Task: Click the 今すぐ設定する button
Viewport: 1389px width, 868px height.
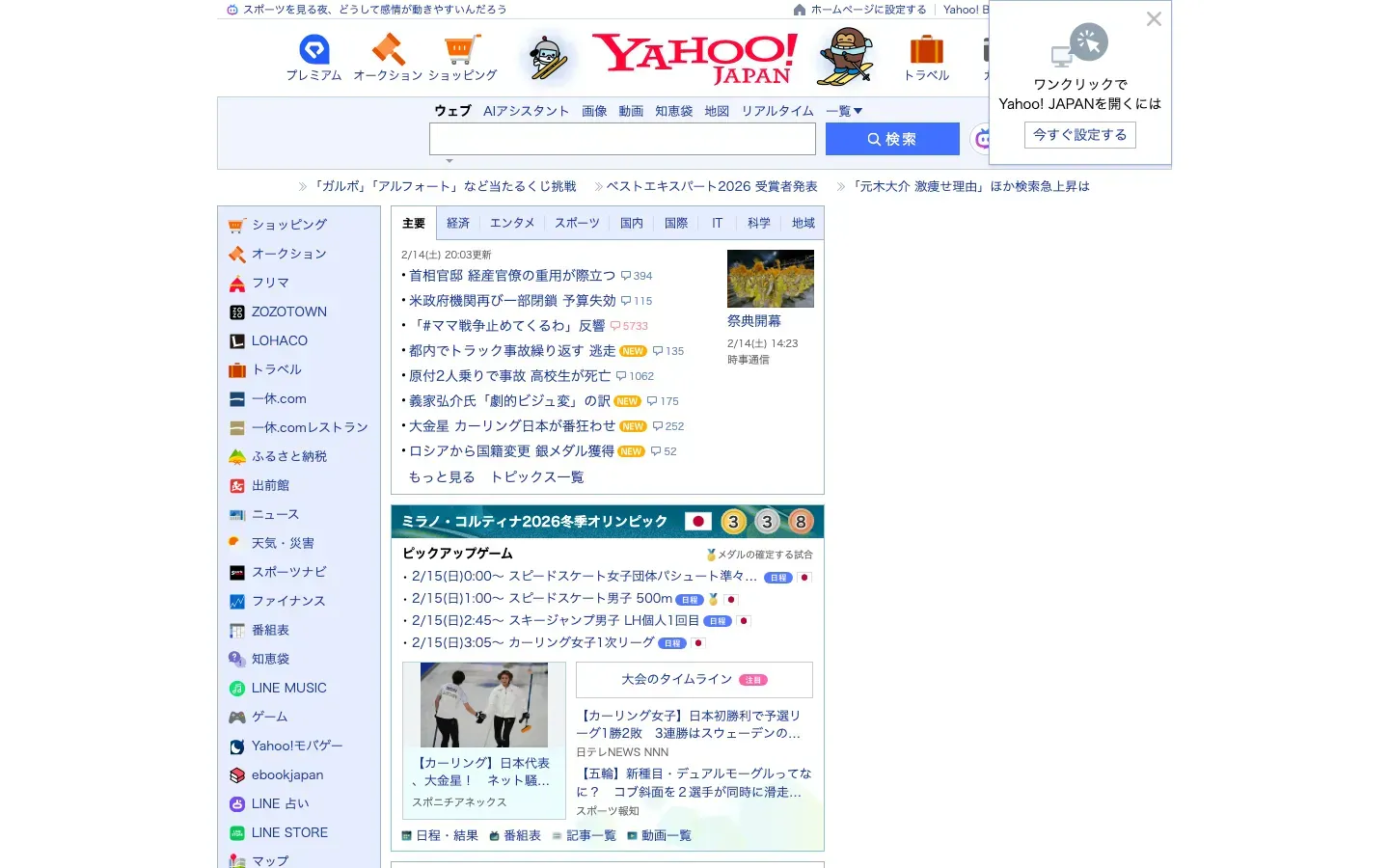Action: (x=1079, y=134)
